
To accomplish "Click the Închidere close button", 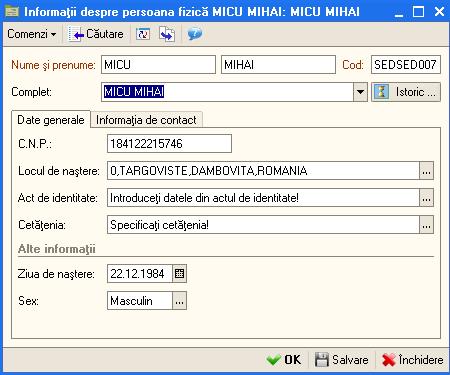I will click(413, 360).
